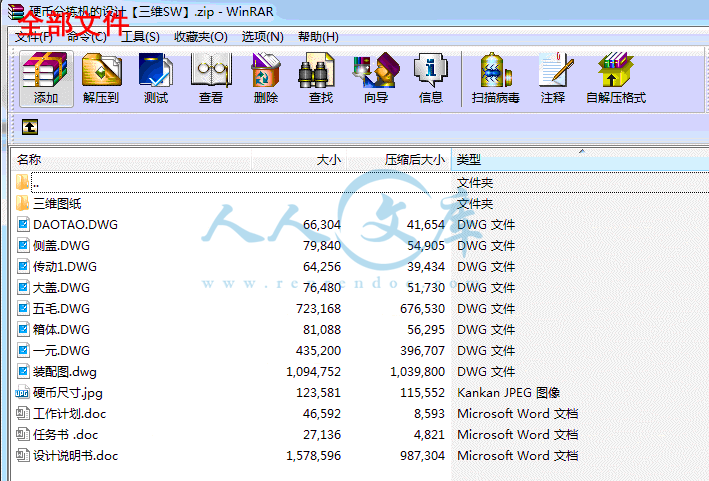Go up one folder level arrow

point(30,127)
